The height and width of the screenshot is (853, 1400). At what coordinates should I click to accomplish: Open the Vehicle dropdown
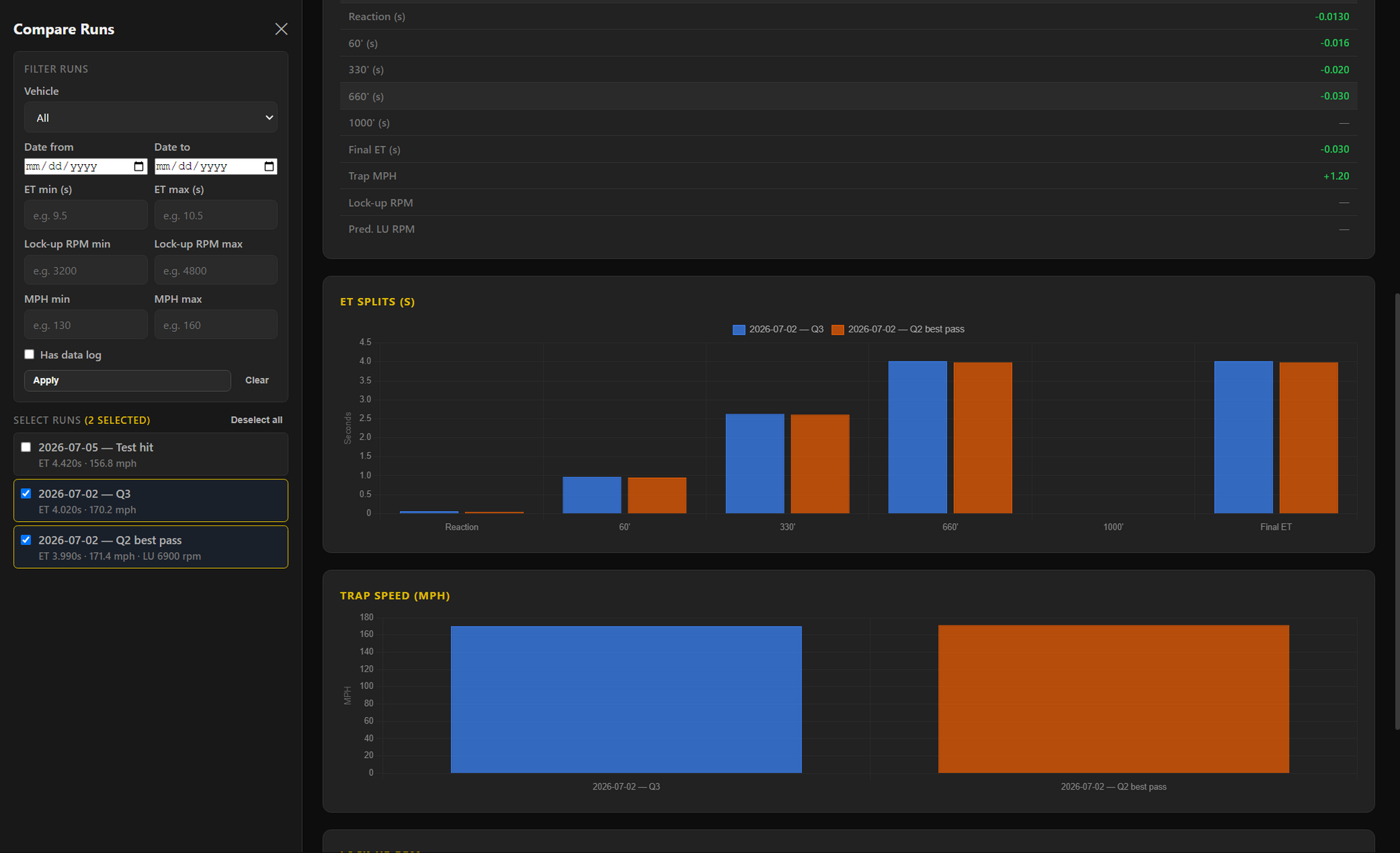[x=150, y=117]
